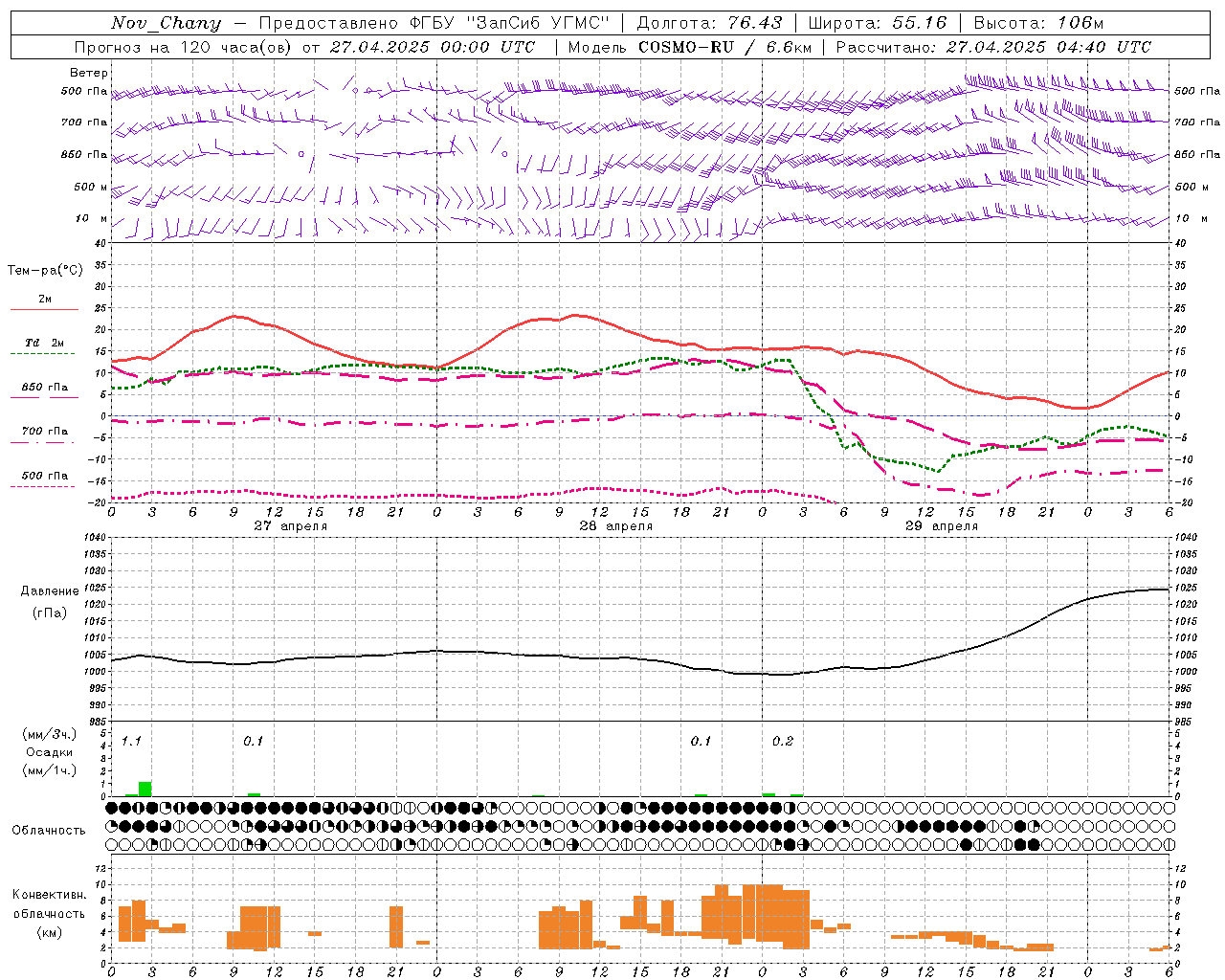Image resolution: width=1225 pixels, height=980 pixels.
Task: Click the Td 2м dew point legend entry
Action: click(44, 343)
